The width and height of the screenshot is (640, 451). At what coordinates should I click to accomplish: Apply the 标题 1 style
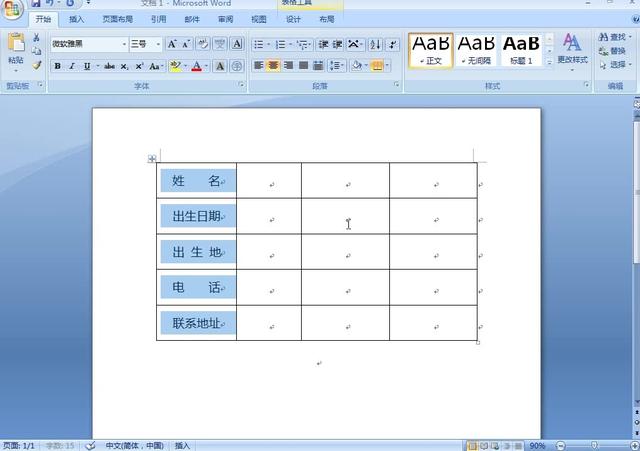click(521, 51)
